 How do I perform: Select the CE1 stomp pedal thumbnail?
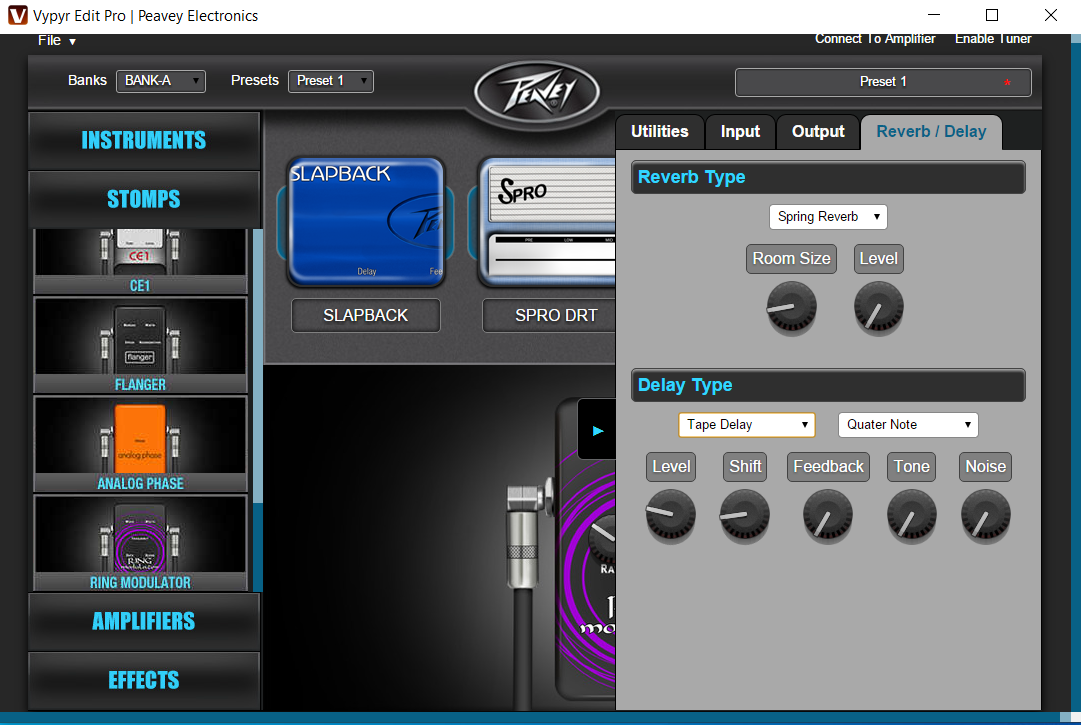coord(141,261)
